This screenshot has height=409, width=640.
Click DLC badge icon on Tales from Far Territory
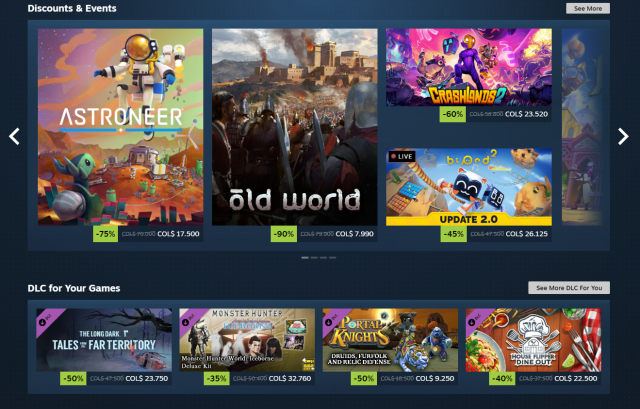[x=46, y=319]
